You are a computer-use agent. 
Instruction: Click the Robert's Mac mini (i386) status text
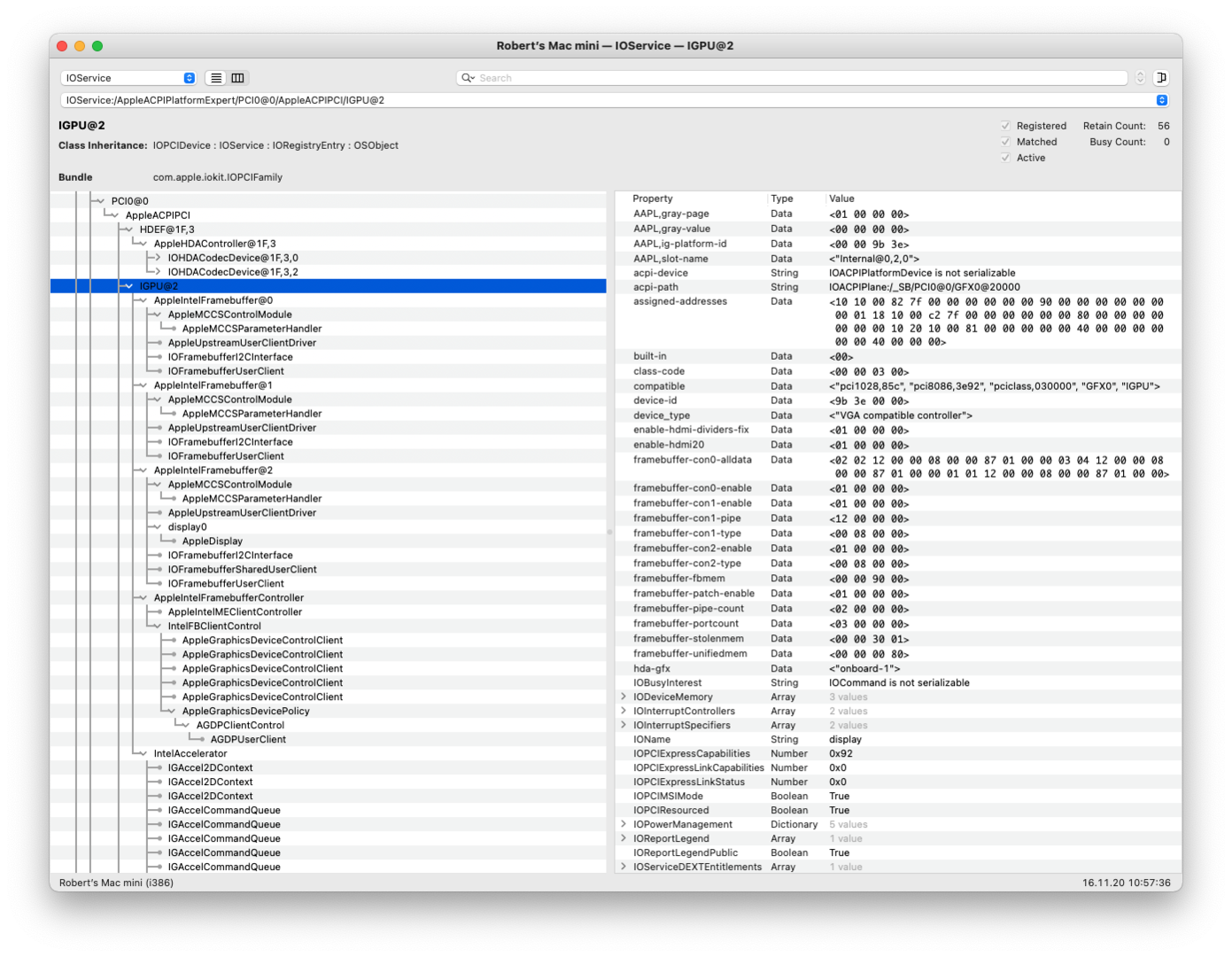click(x=116, y=883)
